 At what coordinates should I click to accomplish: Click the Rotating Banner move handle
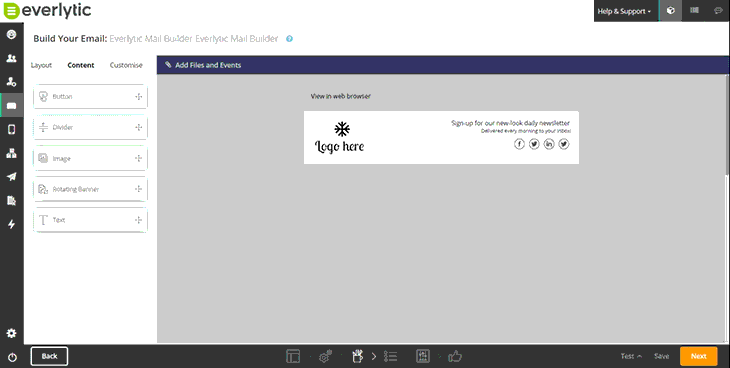pos(138,189)
